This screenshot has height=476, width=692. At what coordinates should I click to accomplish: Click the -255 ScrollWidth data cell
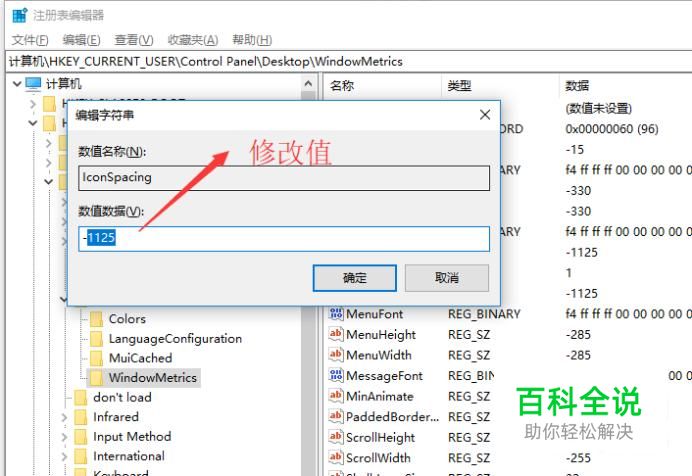578,458
